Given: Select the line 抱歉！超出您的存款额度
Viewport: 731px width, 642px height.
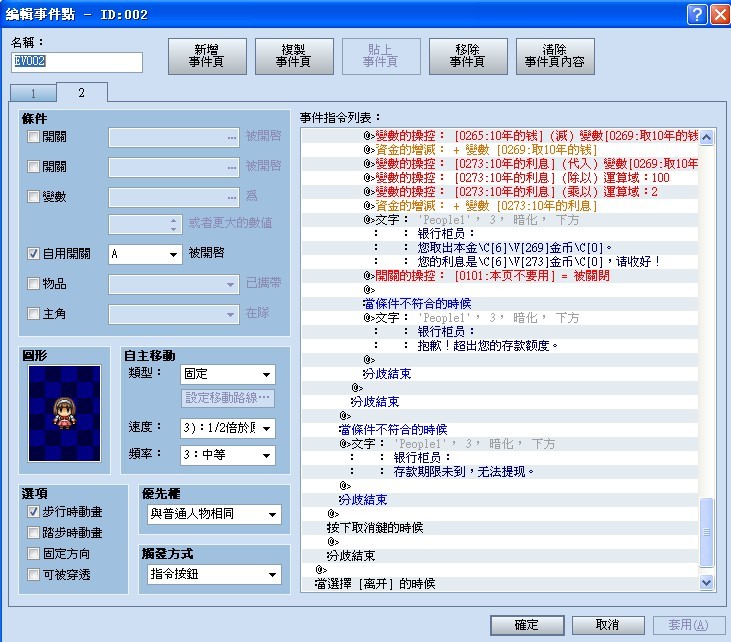Looking at the screenshot, I should click(500, 345).
